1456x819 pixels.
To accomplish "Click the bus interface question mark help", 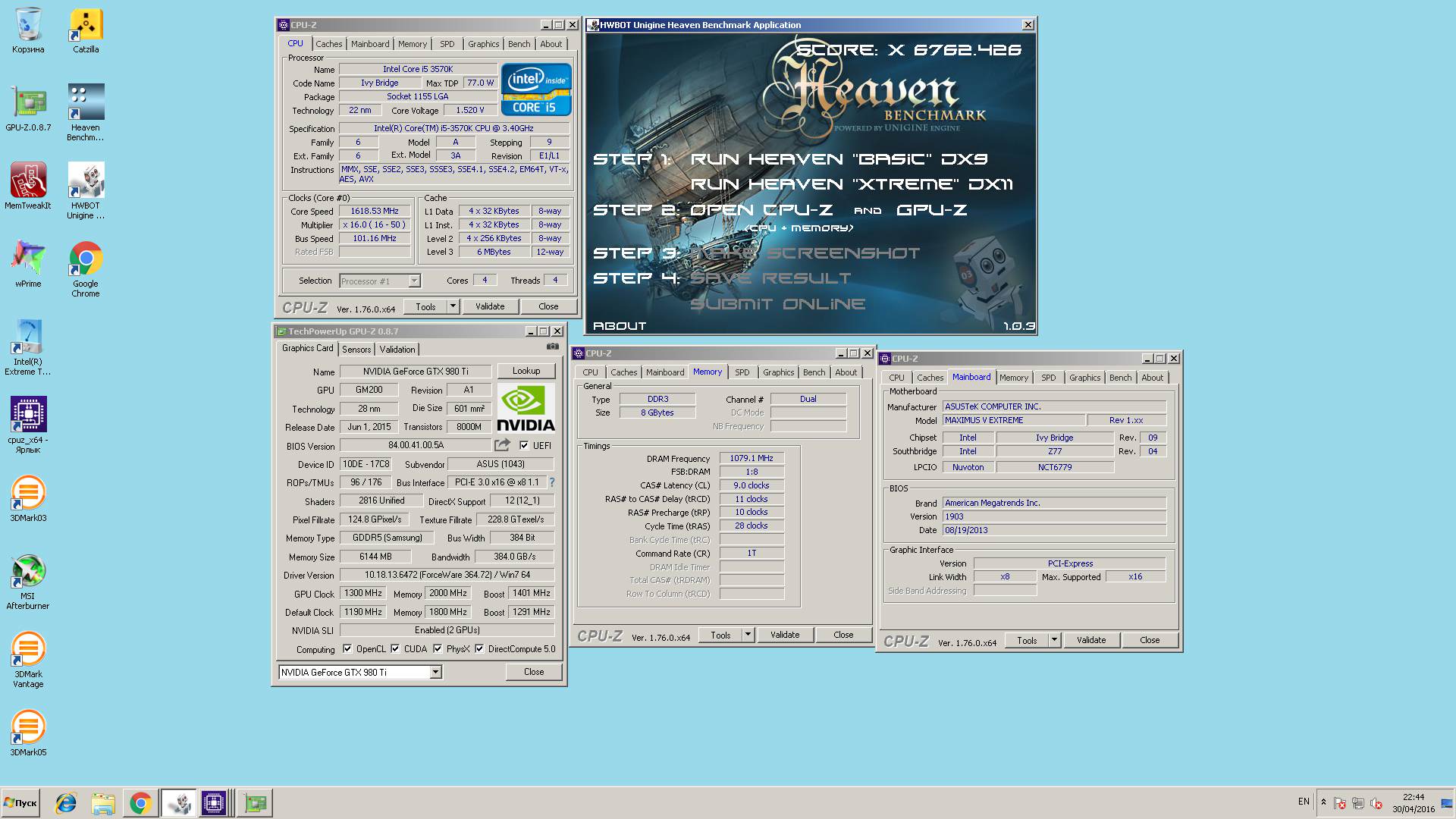I will point(551,482).
